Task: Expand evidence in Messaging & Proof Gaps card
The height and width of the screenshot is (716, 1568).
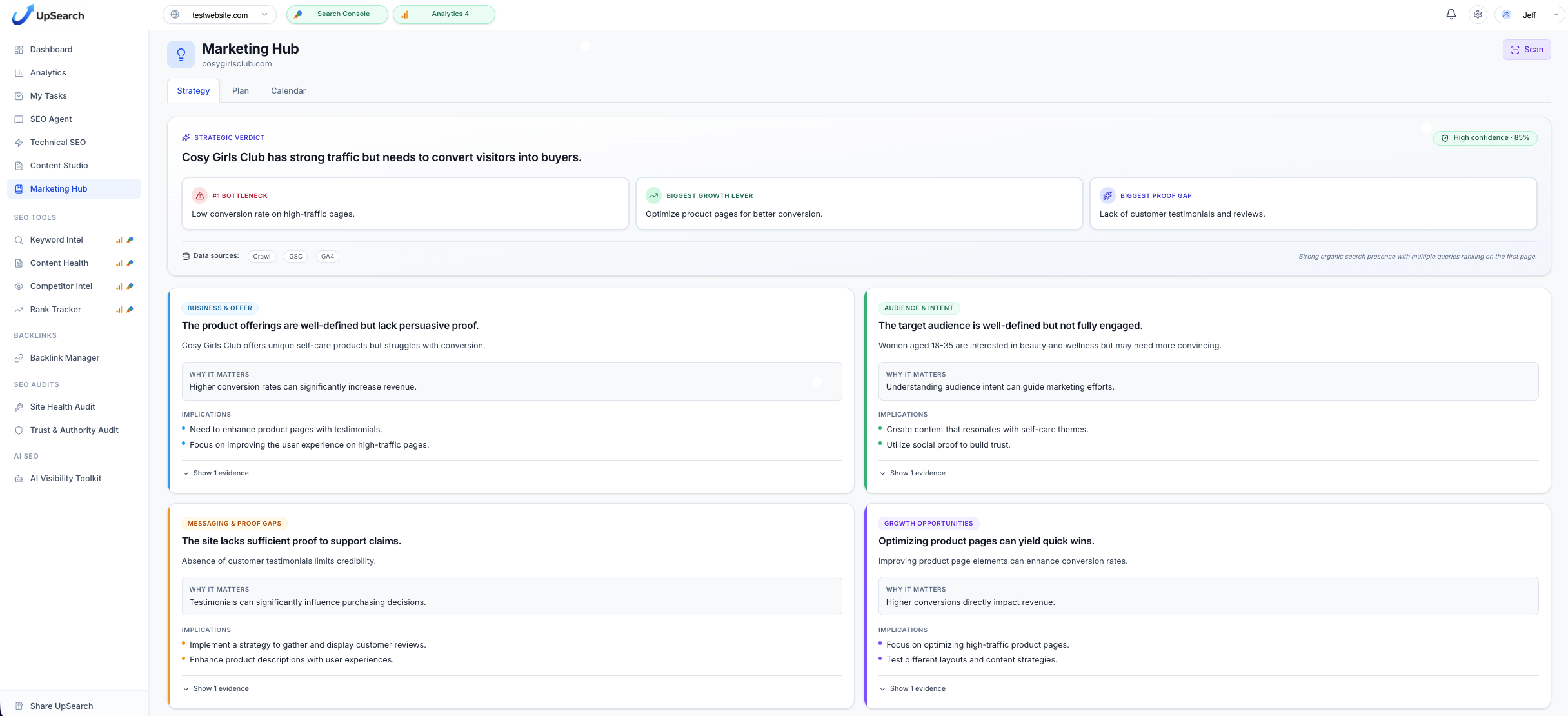Action: [x=216, y=688]
